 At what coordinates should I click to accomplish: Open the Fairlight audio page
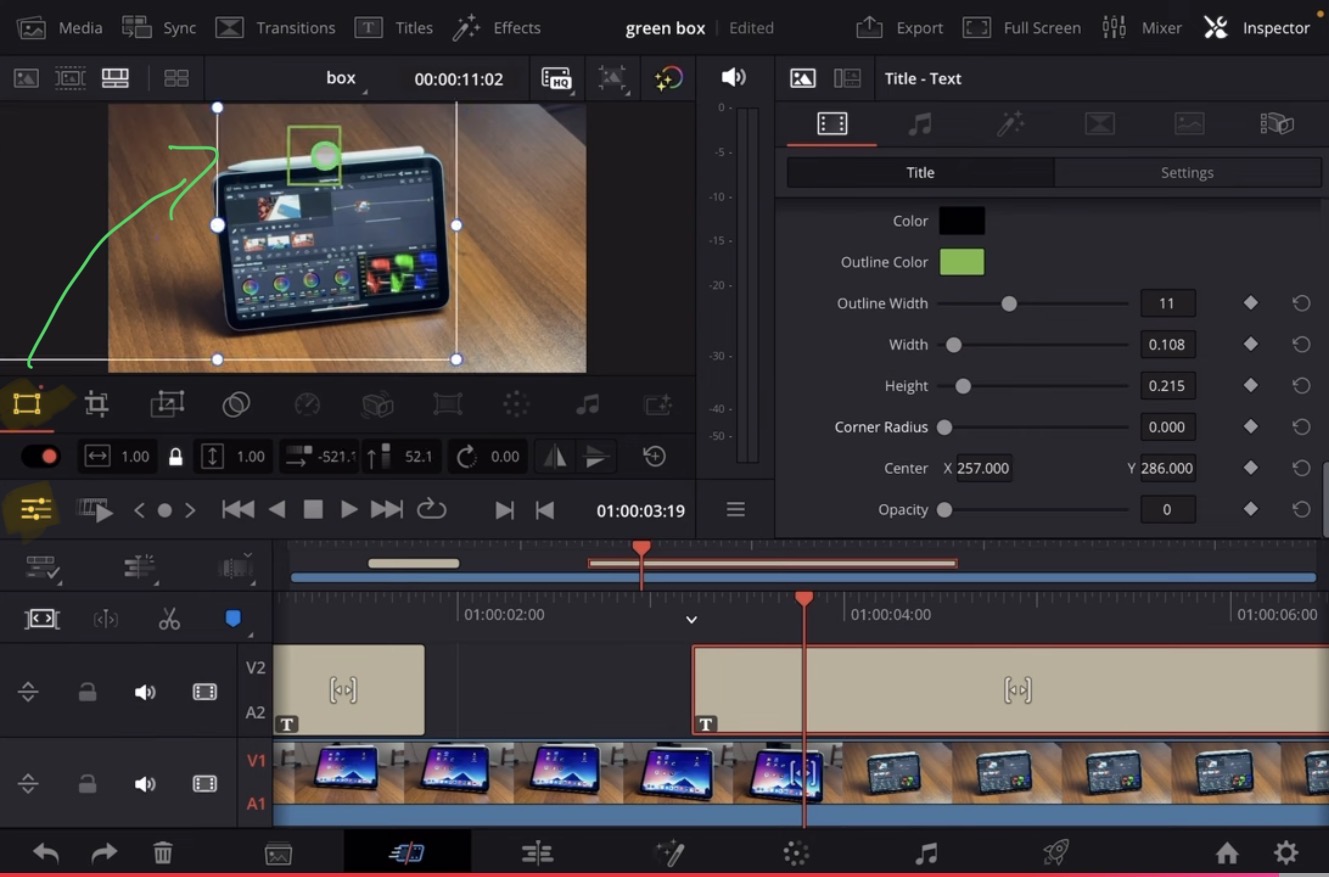tap(925, 852)
